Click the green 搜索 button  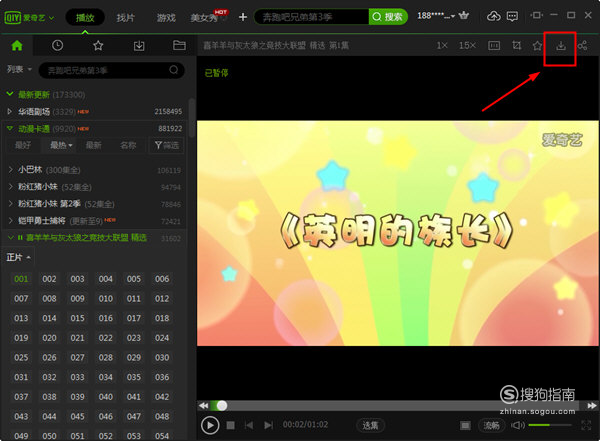[x=388, y=17]
